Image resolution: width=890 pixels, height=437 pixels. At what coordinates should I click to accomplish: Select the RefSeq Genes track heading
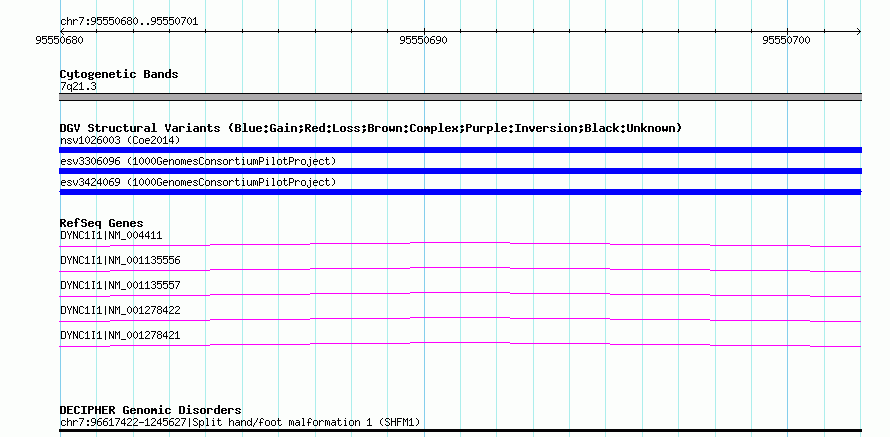point(102,223)
